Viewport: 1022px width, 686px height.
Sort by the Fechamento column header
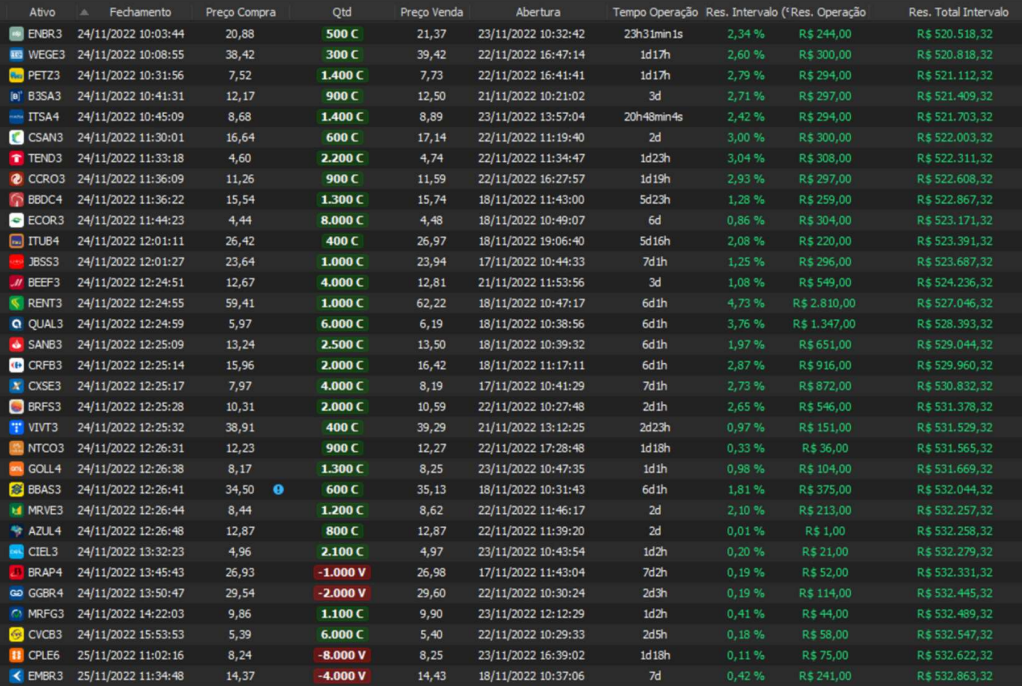click(x=140, y=12)
